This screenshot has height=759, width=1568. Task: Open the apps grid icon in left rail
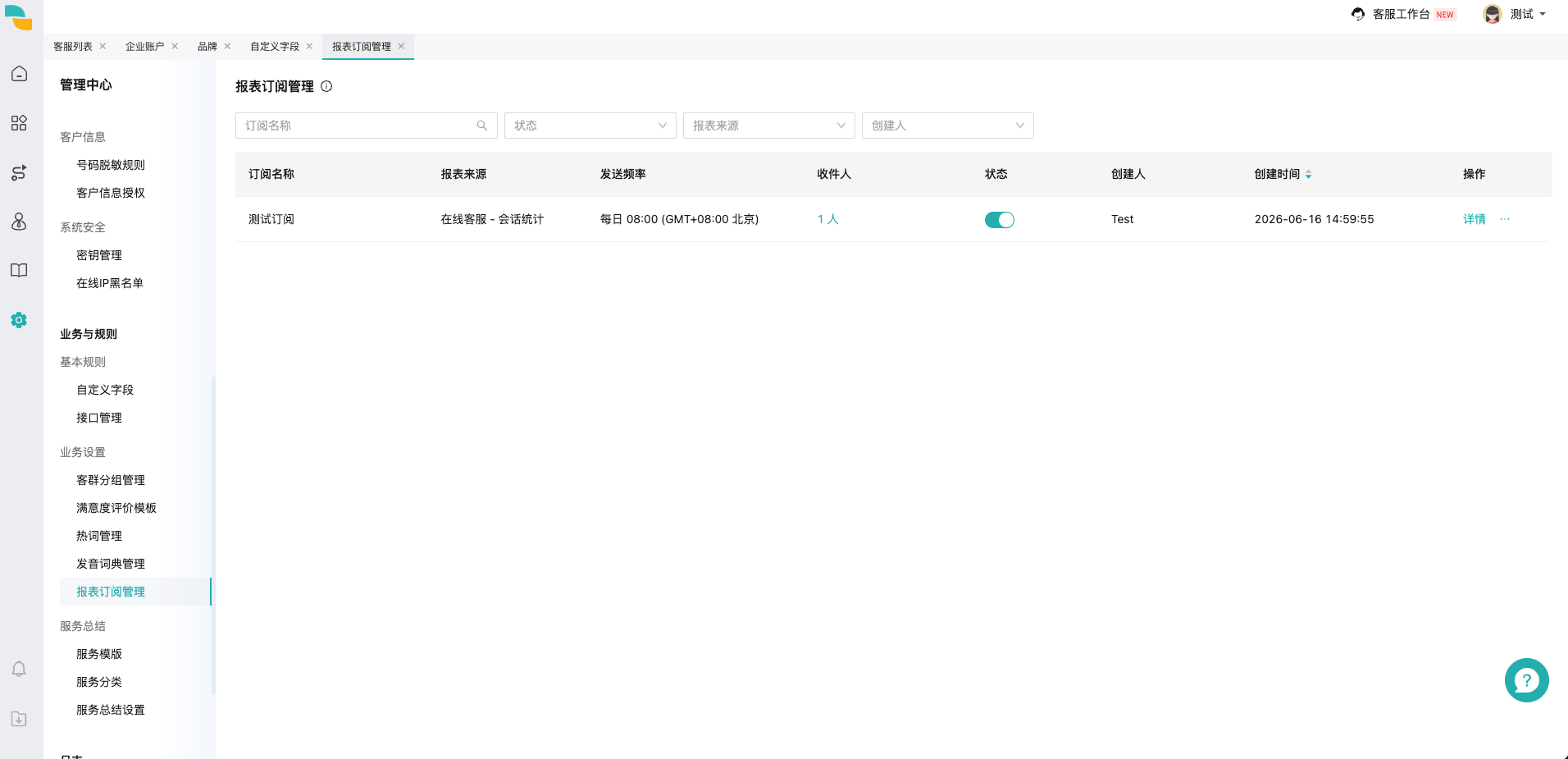click(19, 123)
